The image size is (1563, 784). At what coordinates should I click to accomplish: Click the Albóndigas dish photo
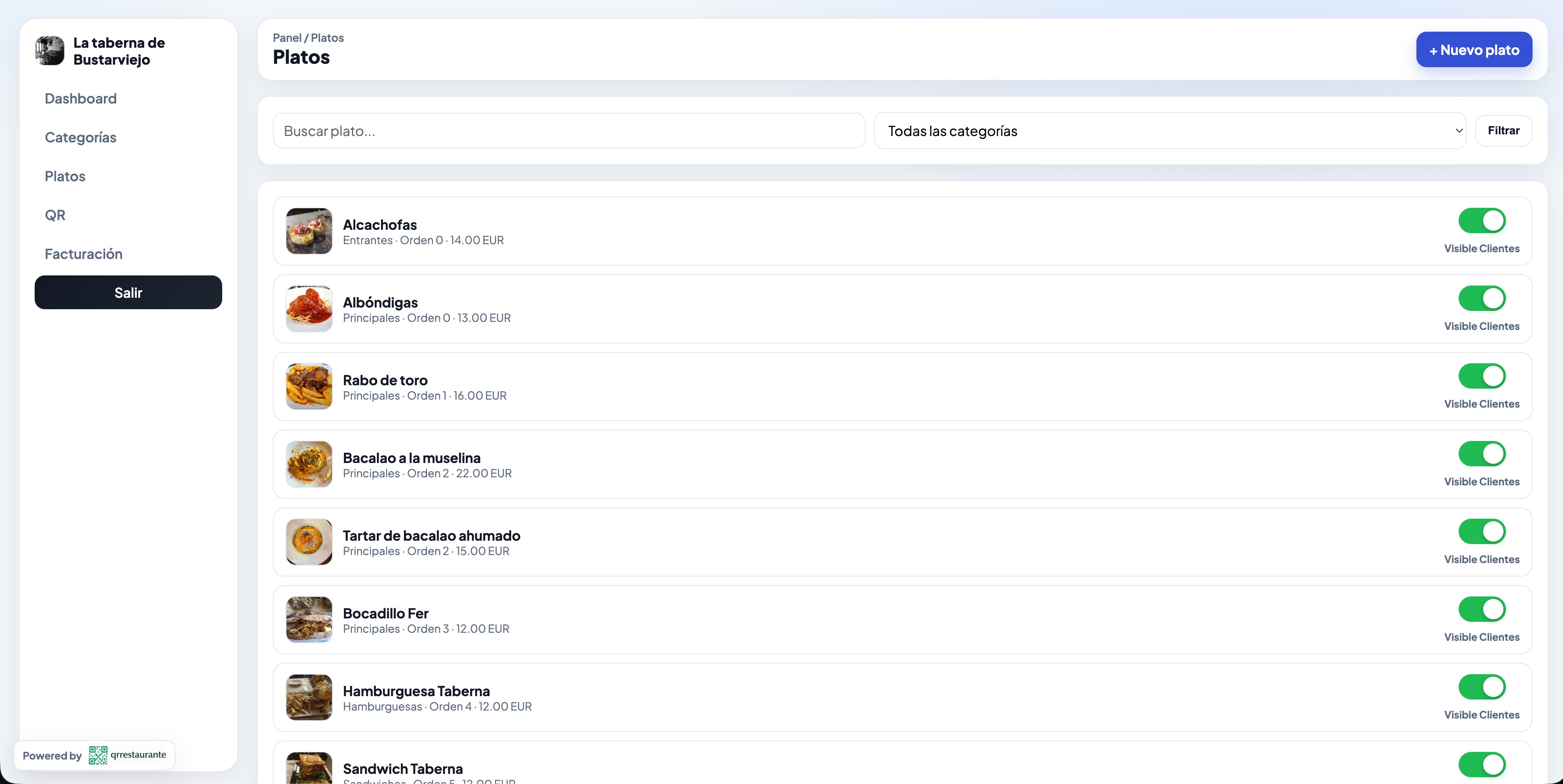click(x=309, y=309)
